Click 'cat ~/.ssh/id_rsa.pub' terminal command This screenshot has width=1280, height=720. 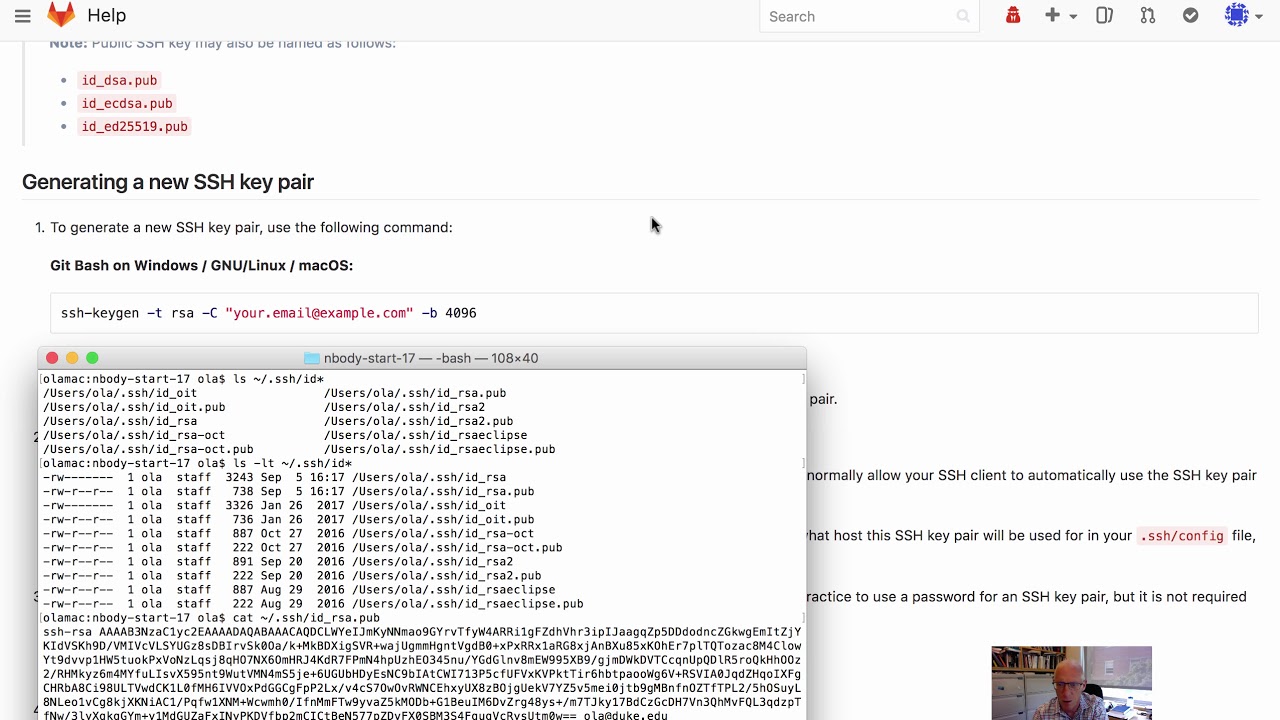tap(306, 618)
